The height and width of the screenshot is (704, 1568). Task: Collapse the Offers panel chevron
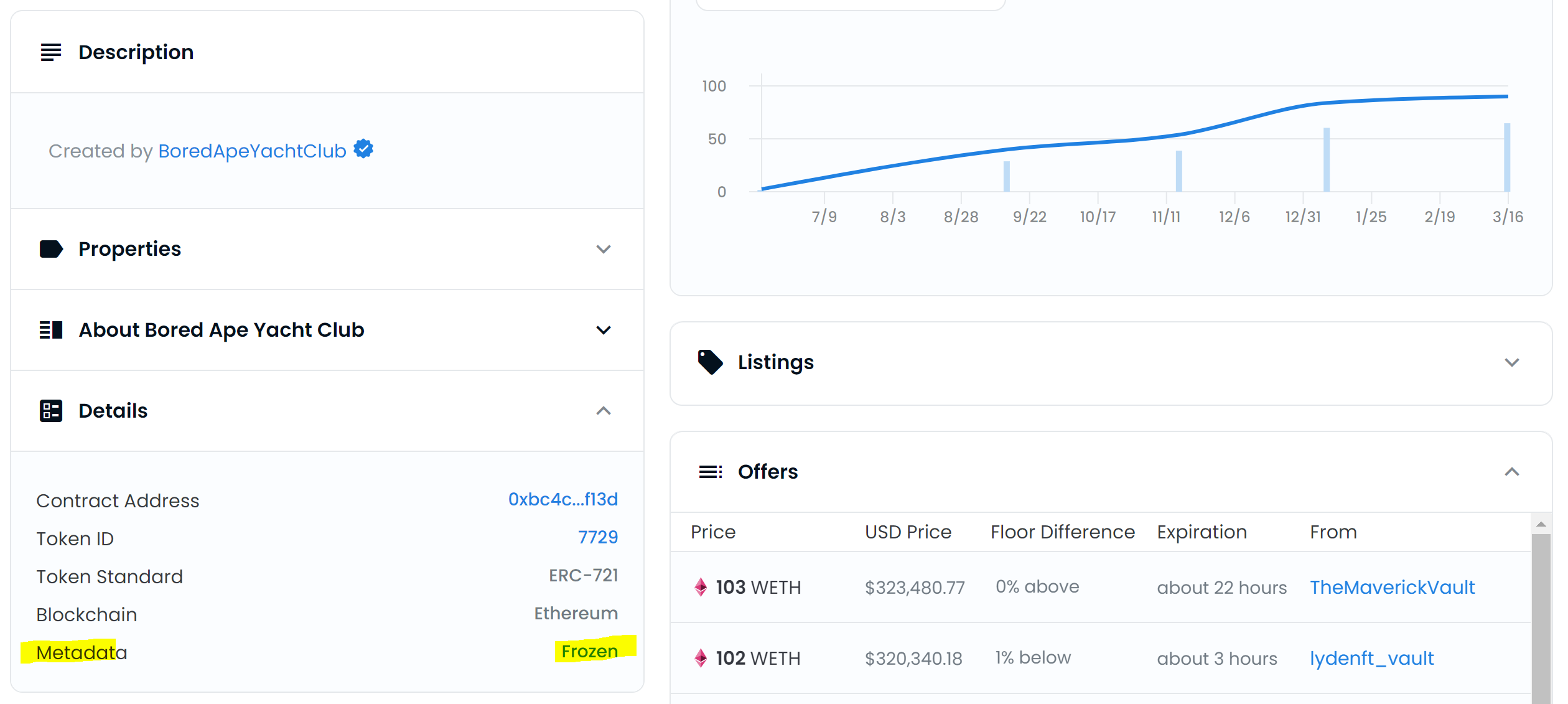pyautogui.click(x=1511, y=472)
